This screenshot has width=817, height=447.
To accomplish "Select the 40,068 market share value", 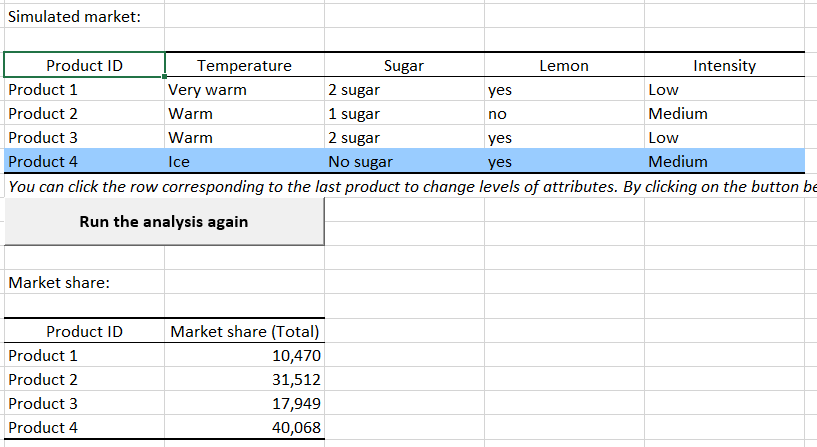I will [x=295, y=427].
